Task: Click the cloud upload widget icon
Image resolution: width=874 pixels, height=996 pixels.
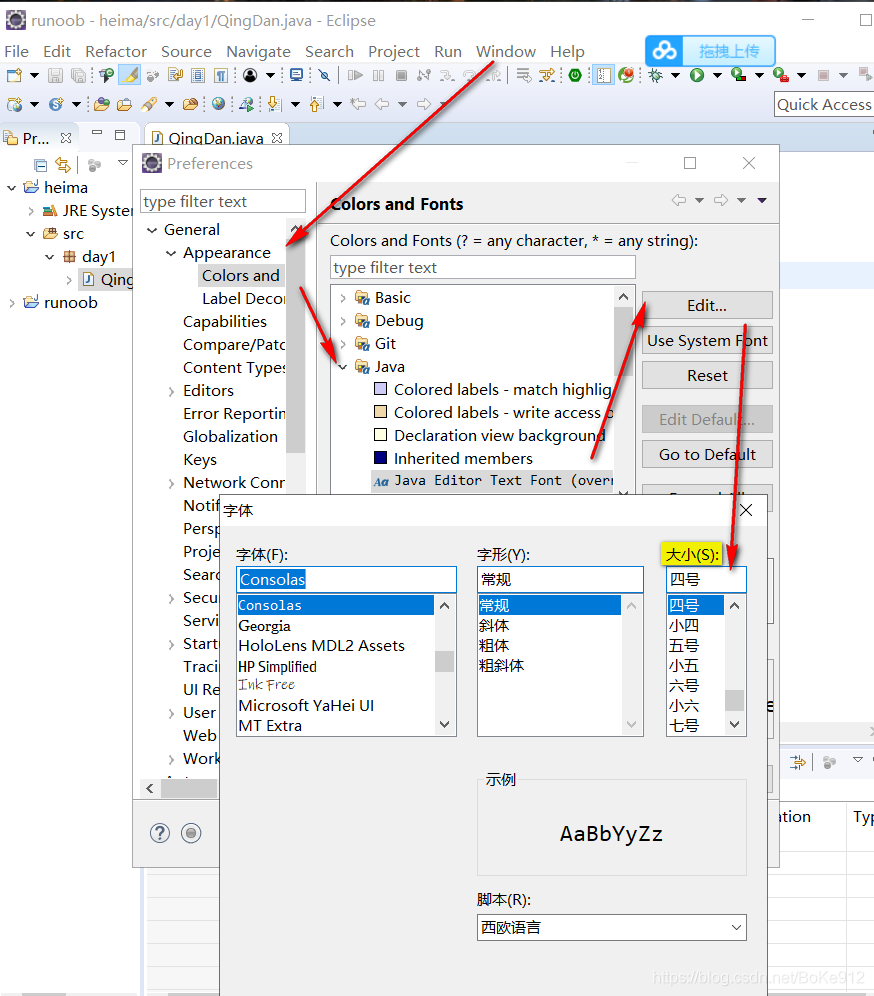Action: 664,51
